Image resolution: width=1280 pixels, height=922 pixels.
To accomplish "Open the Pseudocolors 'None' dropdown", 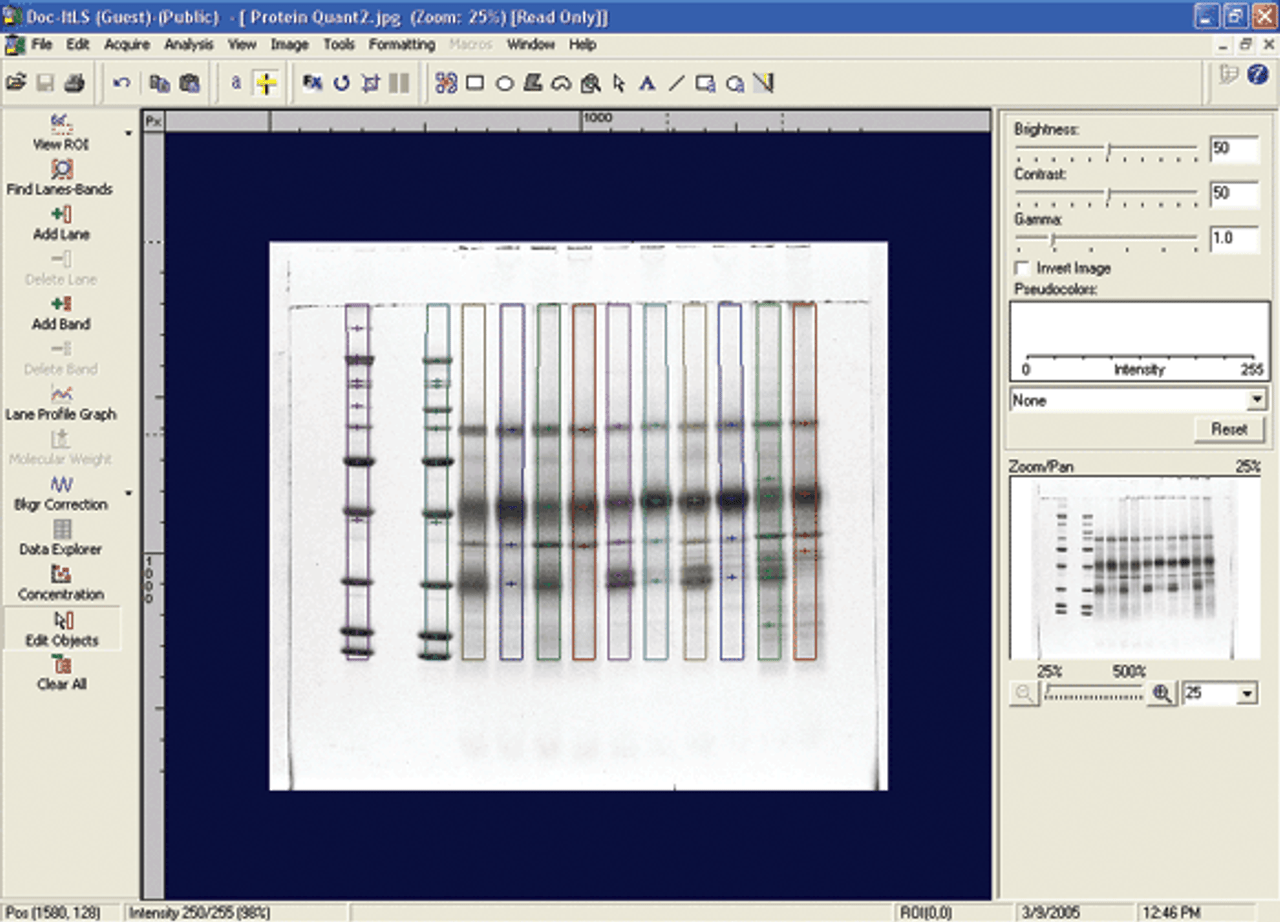I will (x=1257, y=400).
